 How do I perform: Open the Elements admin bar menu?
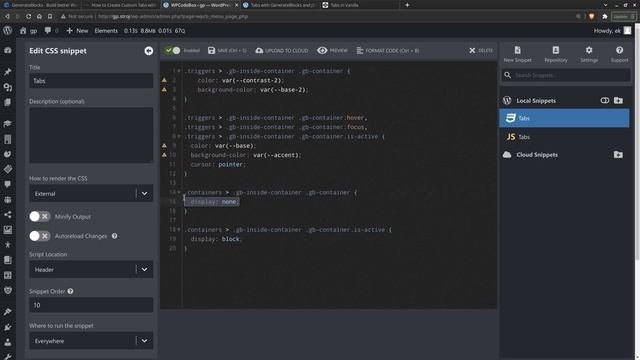(x=106, y=31)
